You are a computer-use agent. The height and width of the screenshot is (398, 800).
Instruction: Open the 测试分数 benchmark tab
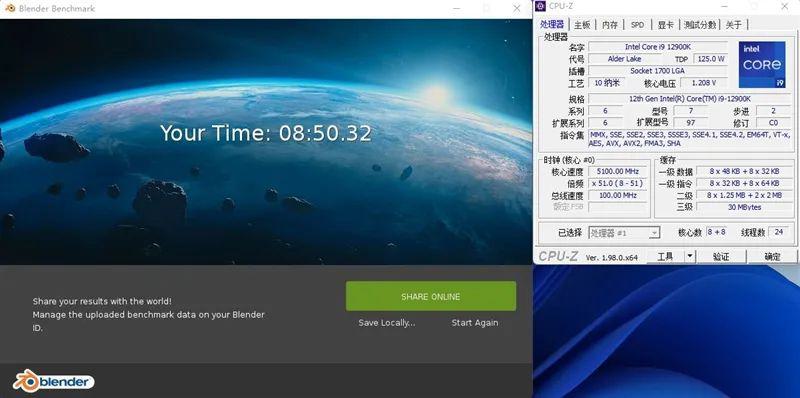click(700, 24)
